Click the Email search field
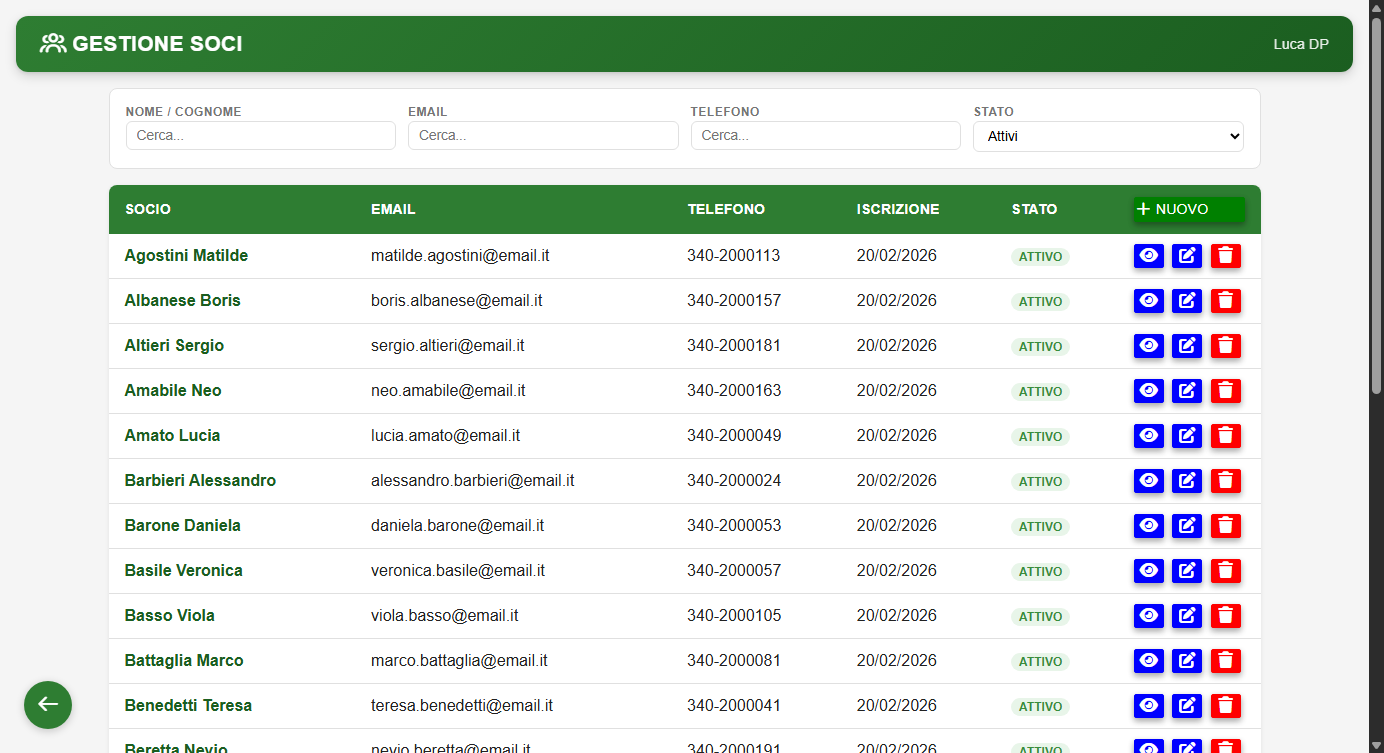Image resolution: width=1384 pixels, height=753 pixels. coord(543,136)
